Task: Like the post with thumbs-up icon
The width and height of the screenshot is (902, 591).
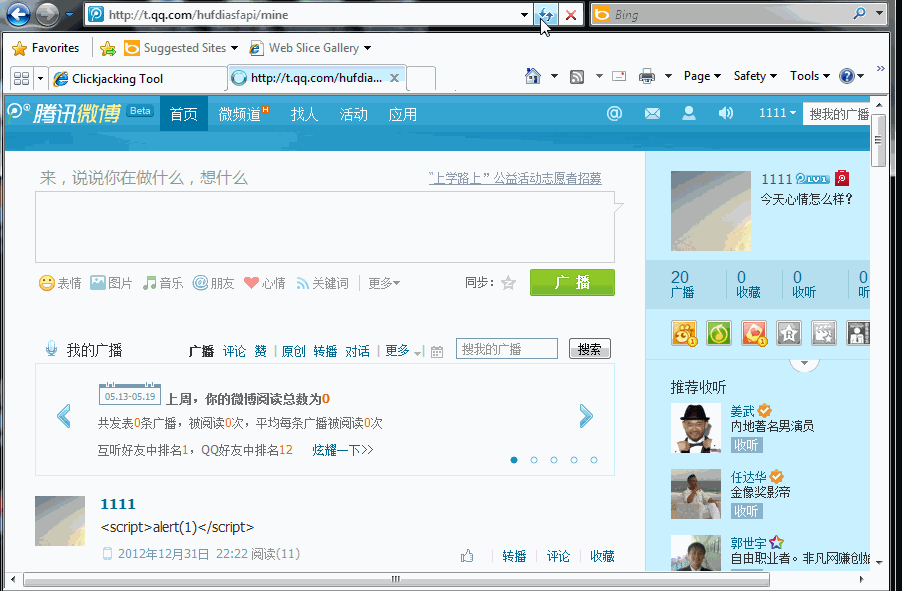Action: pyautogui.click(x=467, y=556)
